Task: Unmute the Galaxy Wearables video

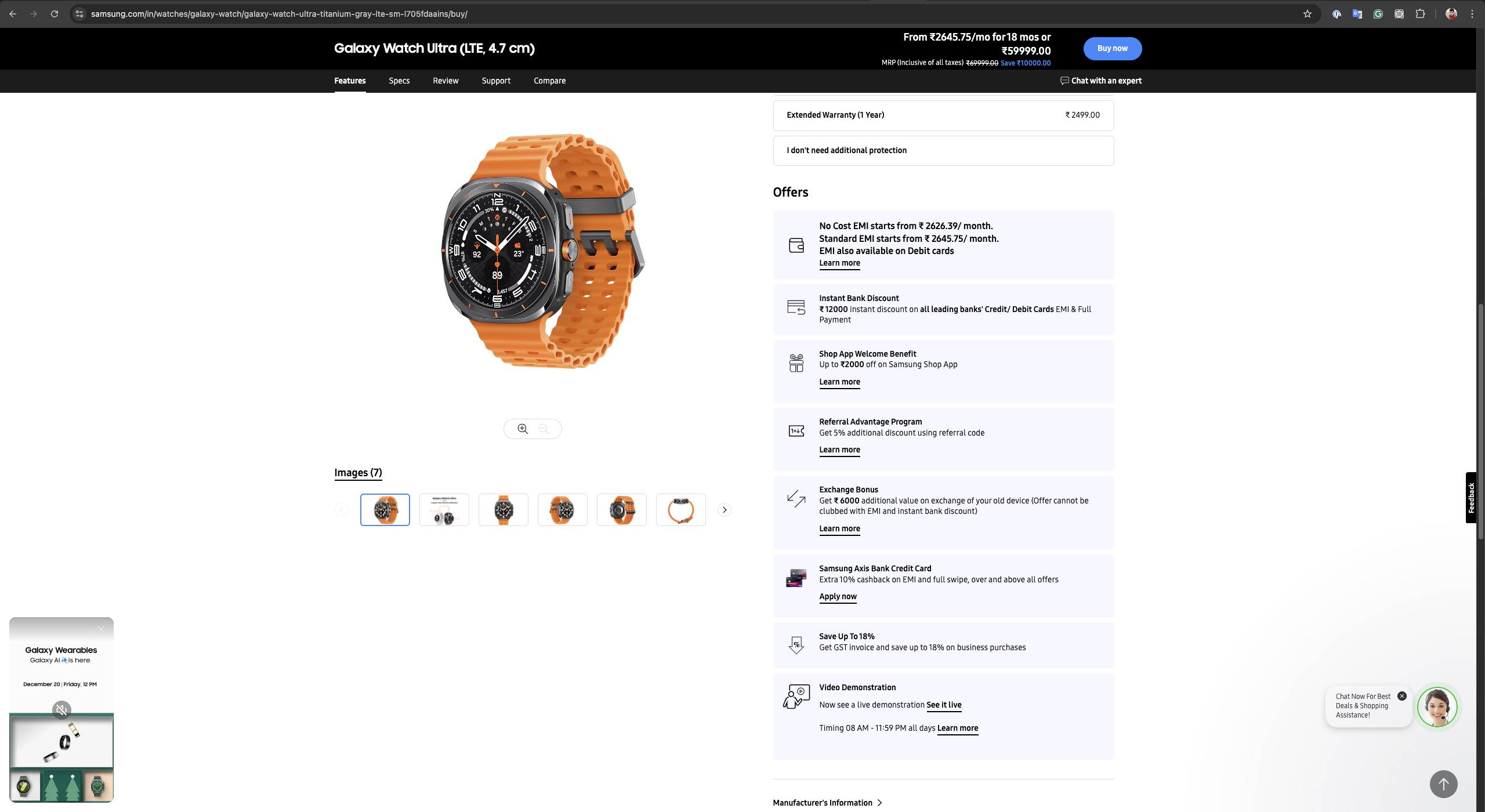Action: [61, 709]
